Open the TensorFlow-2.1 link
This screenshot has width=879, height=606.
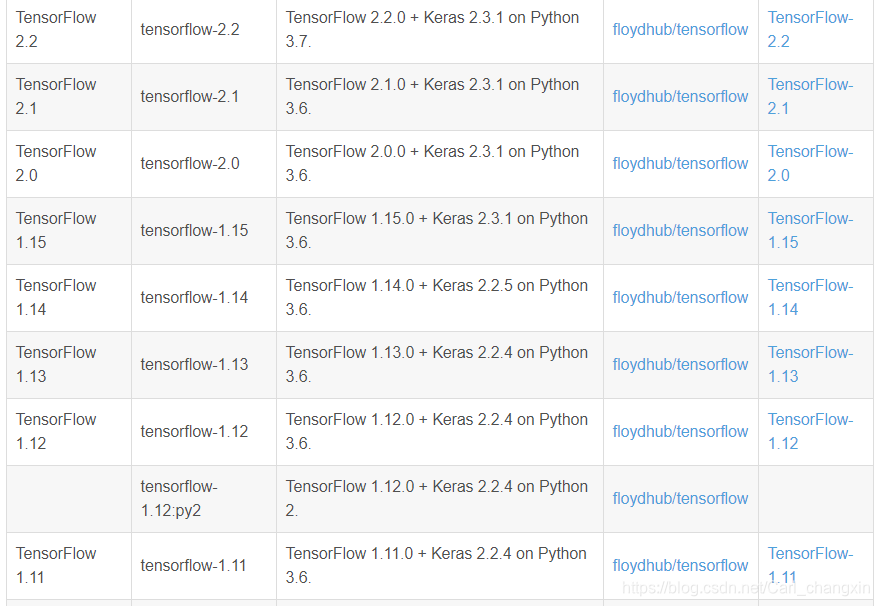(x=810, y=96)
